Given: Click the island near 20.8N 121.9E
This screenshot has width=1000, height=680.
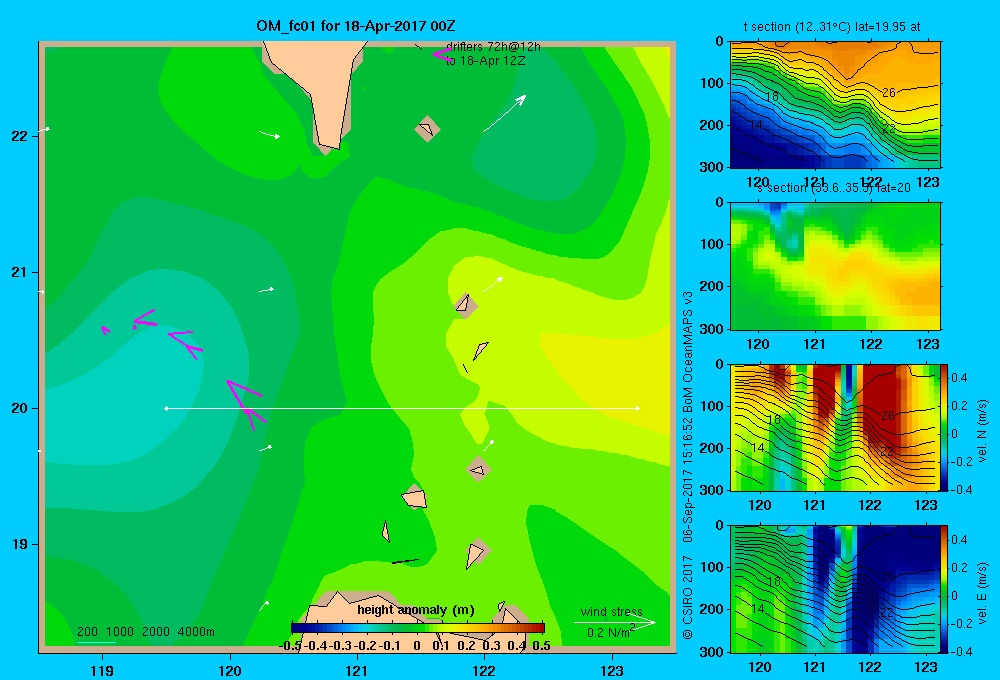Looking at the screenshot, I should (466, 305).
